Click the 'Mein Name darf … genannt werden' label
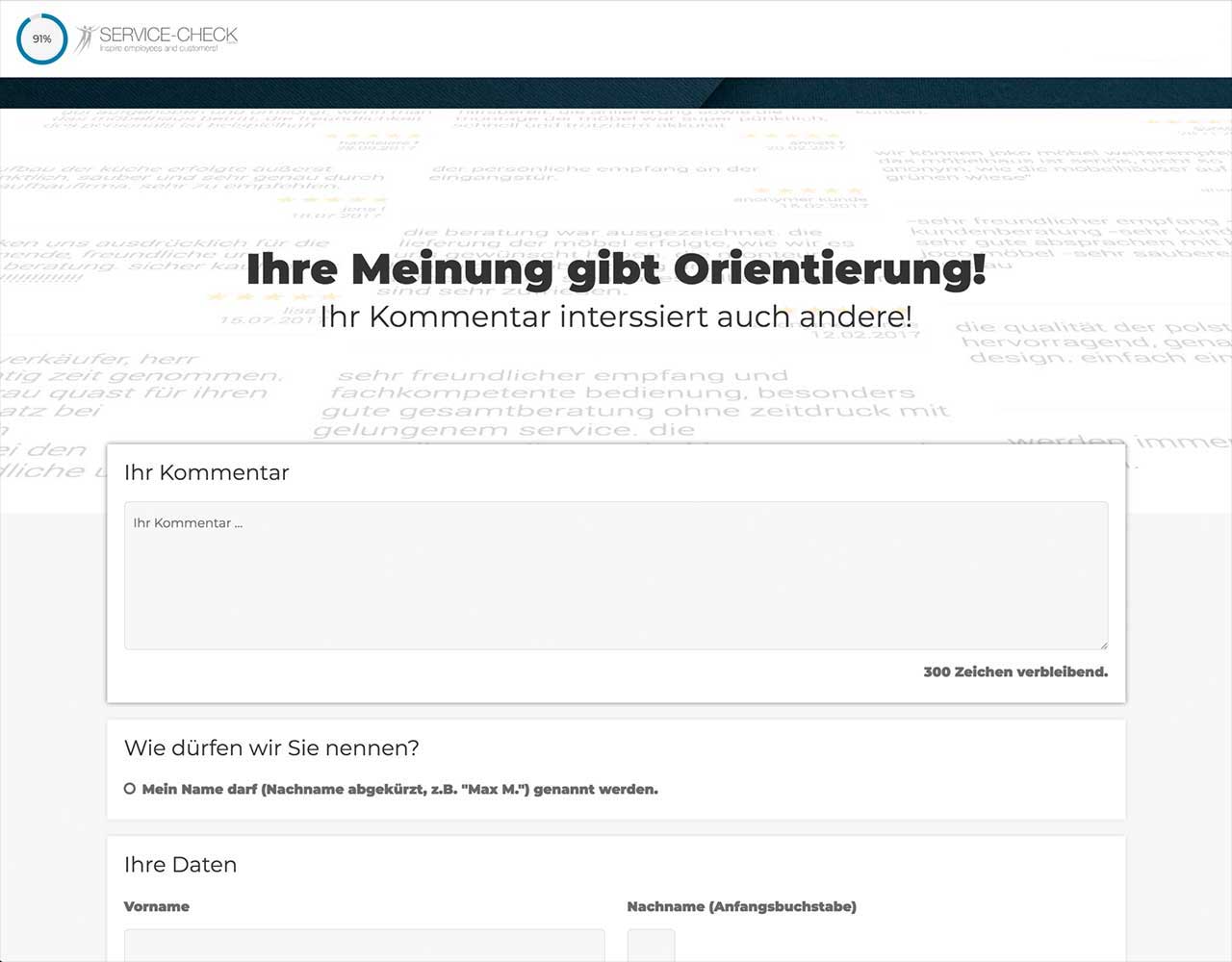 [x=399, y=789]
